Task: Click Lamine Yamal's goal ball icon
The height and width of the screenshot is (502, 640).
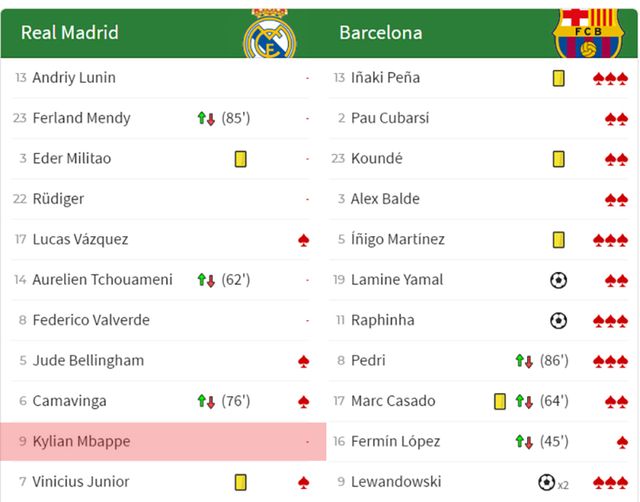Action: click(x=559, y=280)
